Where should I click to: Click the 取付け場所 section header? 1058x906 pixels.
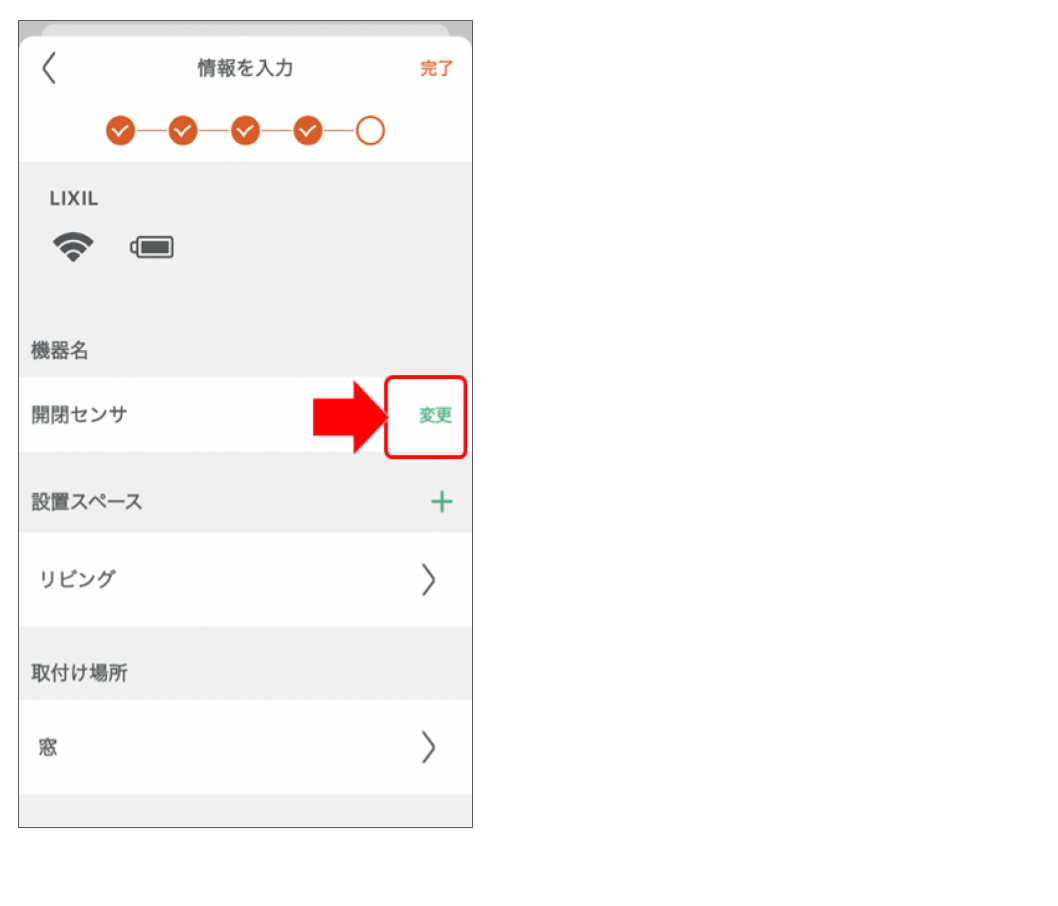80,673
